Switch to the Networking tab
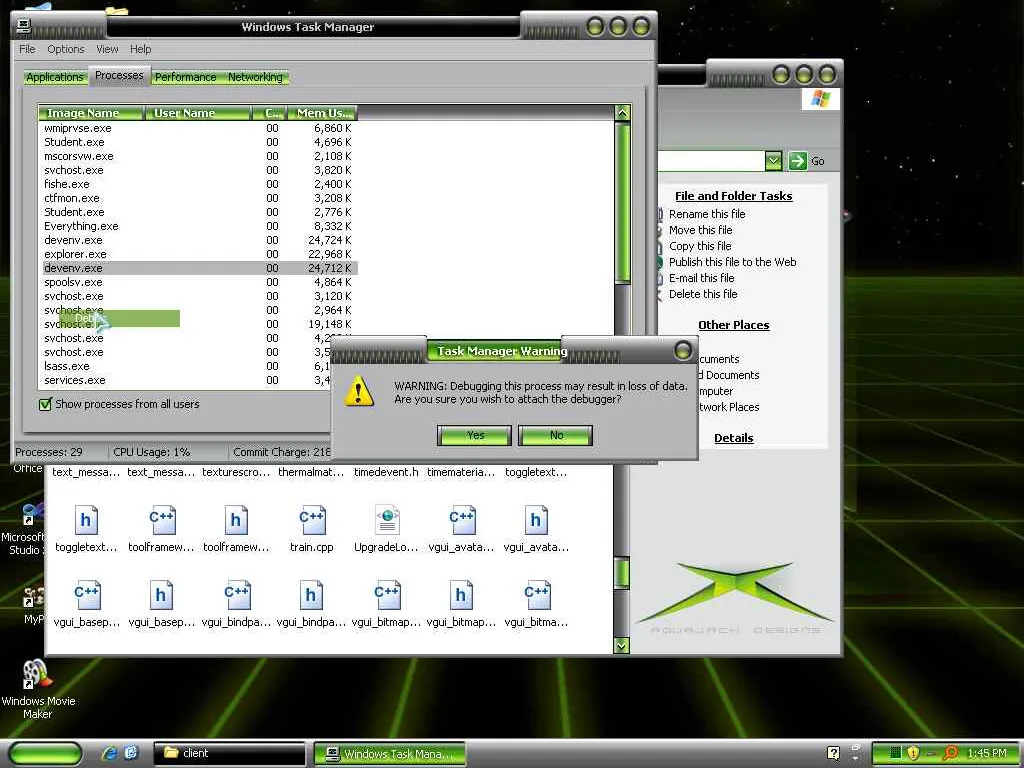Viewport: 1024px width, 768px height. 255,77
